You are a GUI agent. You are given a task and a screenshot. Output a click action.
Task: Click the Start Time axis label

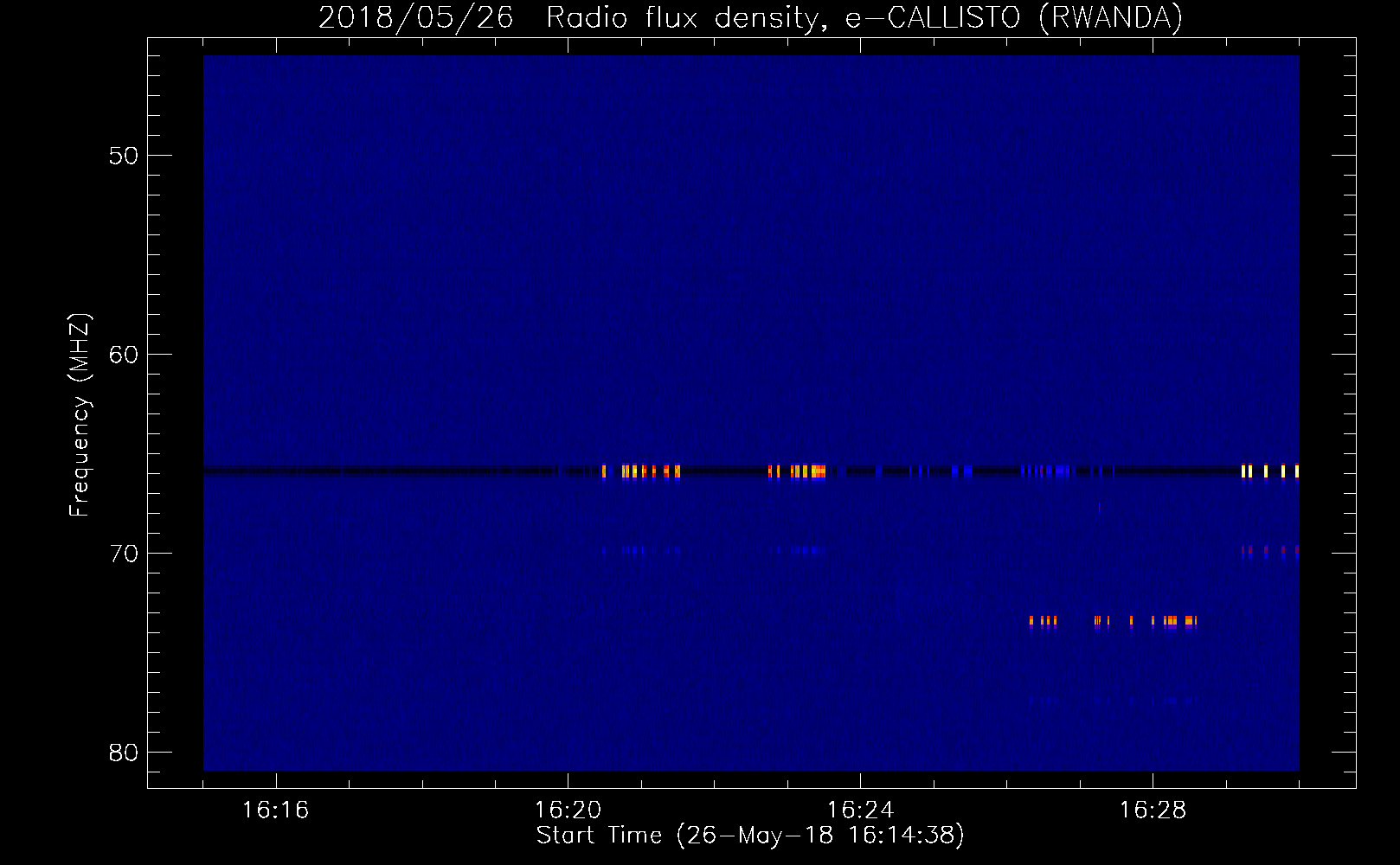pos(750,836)
